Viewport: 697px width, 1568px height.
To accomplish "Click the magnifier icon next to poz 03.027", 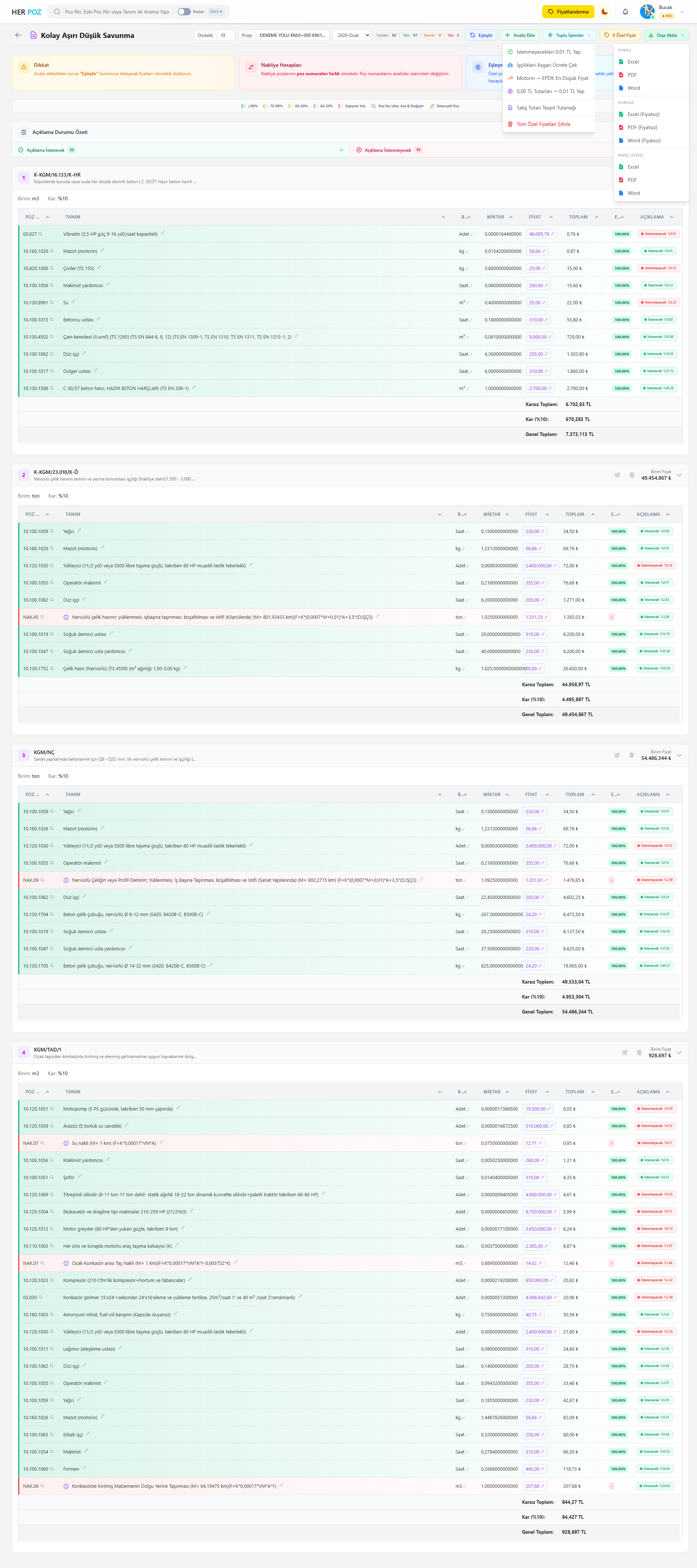I will 41,234.
